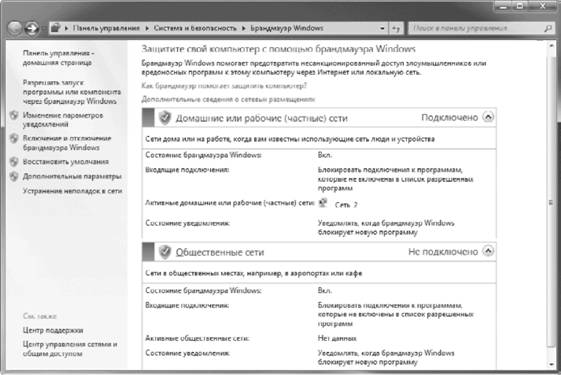The height and width of the screenshot is (375, 561).
Task: Open Панель управления - домашняя страница link
Action: point(58,58)
